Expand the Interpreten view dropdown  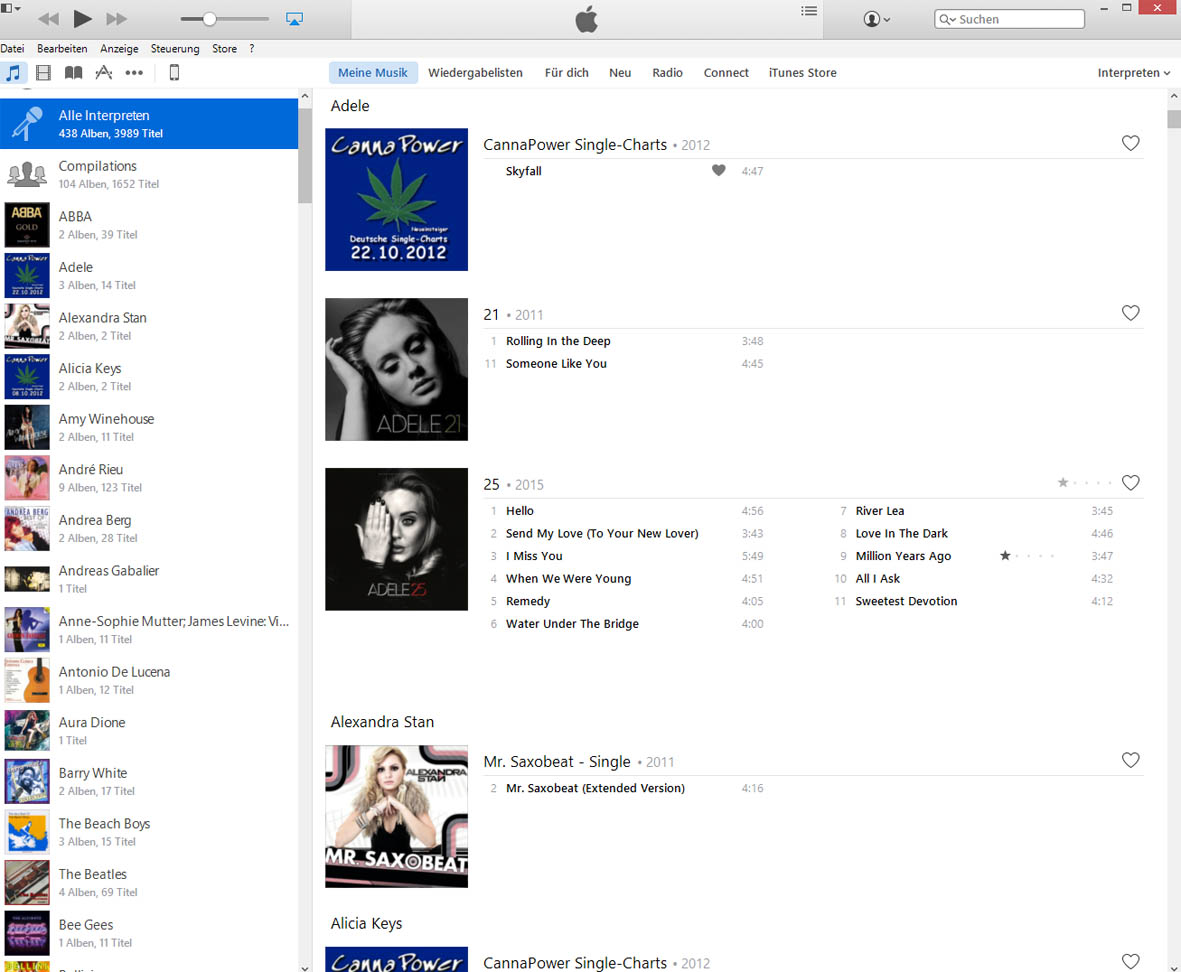(1134, 72)
